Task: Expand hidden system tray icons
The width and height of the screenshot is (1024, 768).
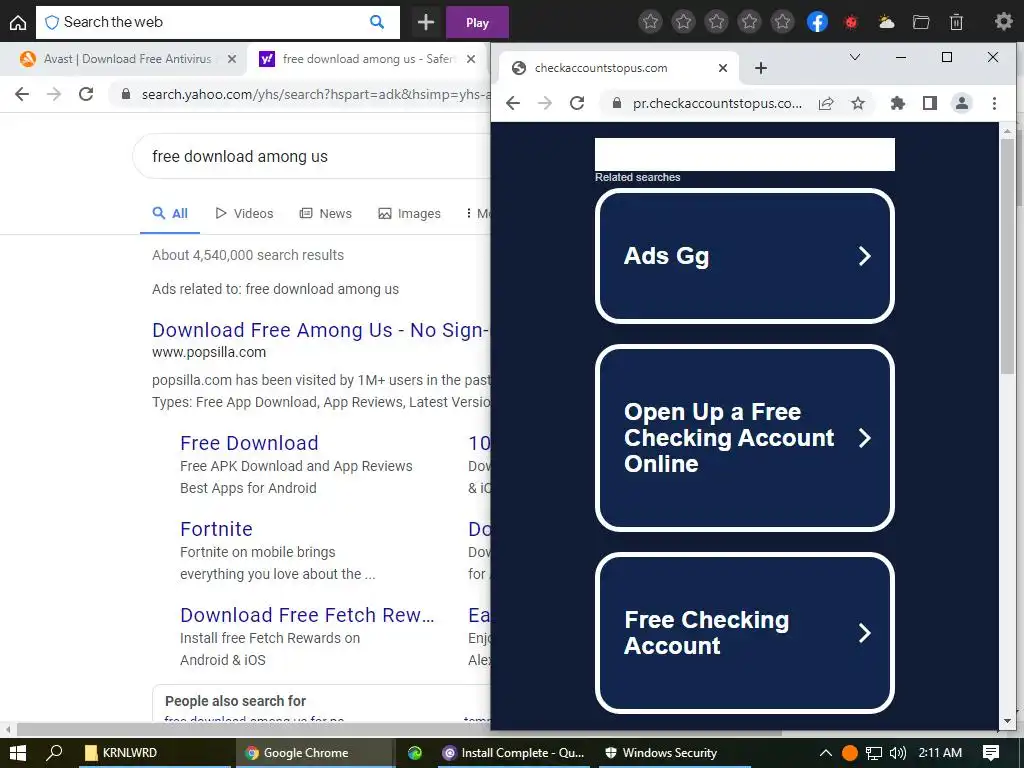Action: 825,752
